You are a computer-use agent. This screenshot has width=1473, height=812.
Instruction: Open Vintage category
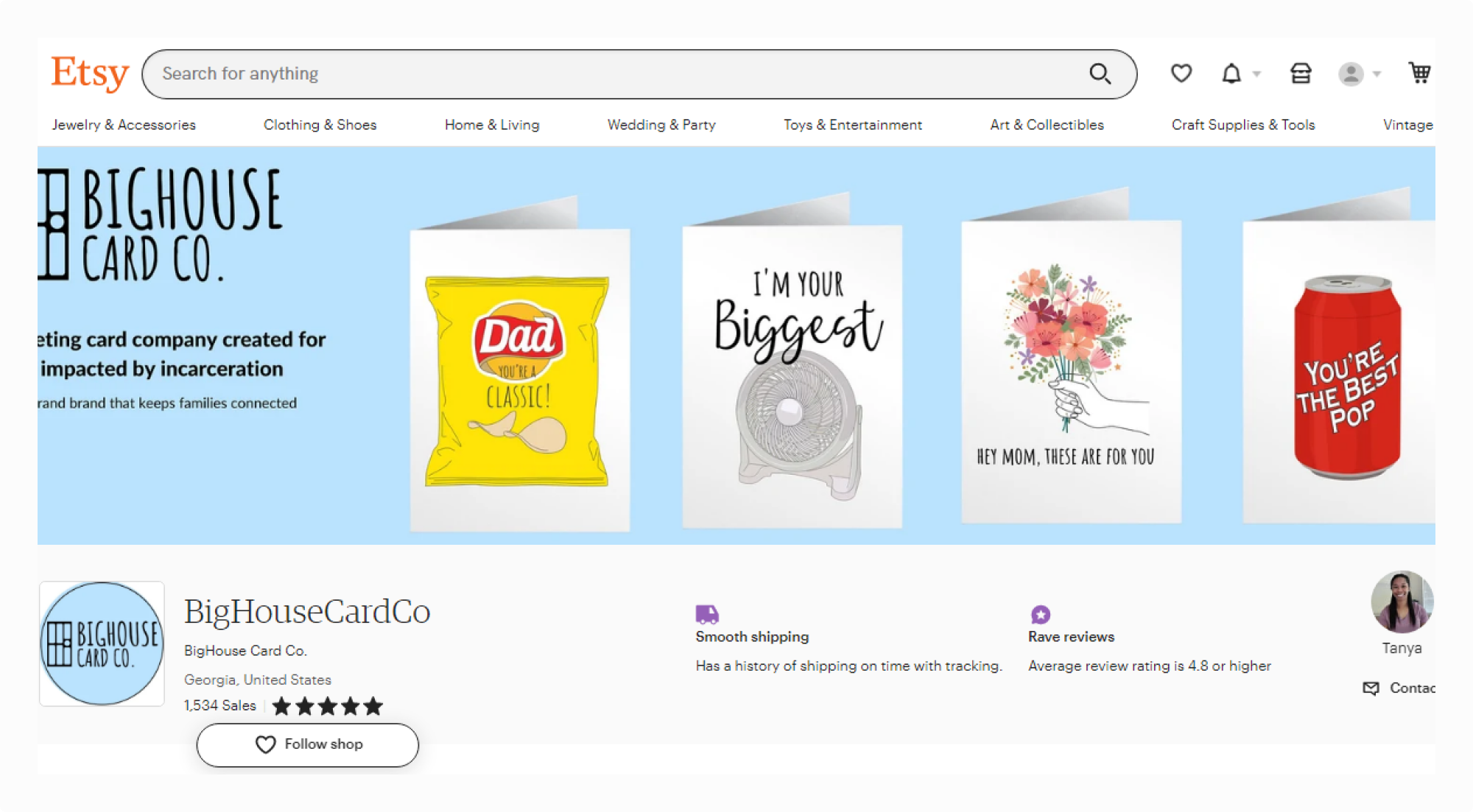[1407, 124]
